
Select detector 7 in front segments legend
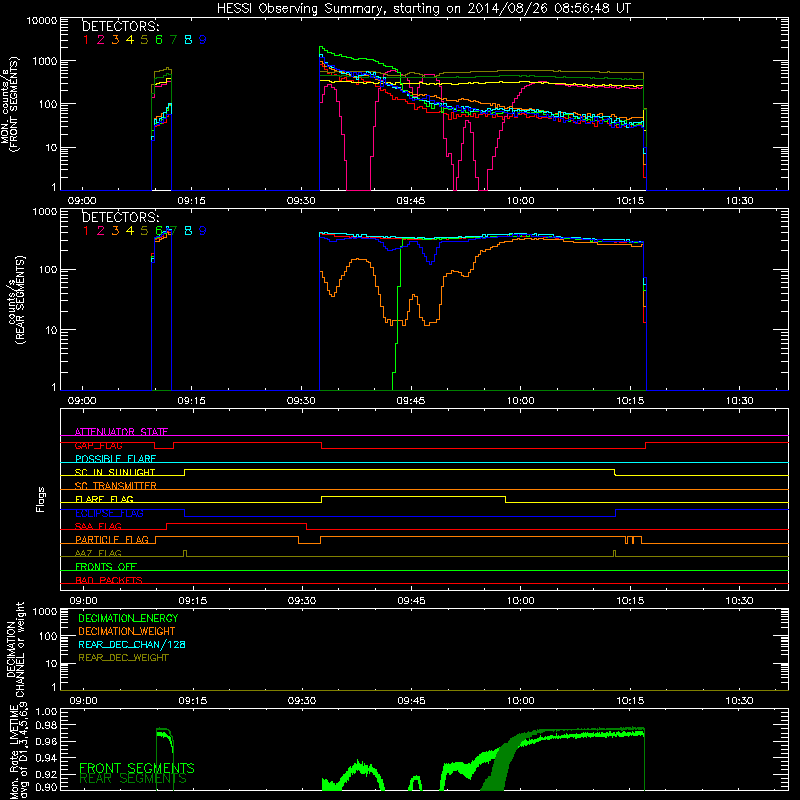tap(173, 40)
